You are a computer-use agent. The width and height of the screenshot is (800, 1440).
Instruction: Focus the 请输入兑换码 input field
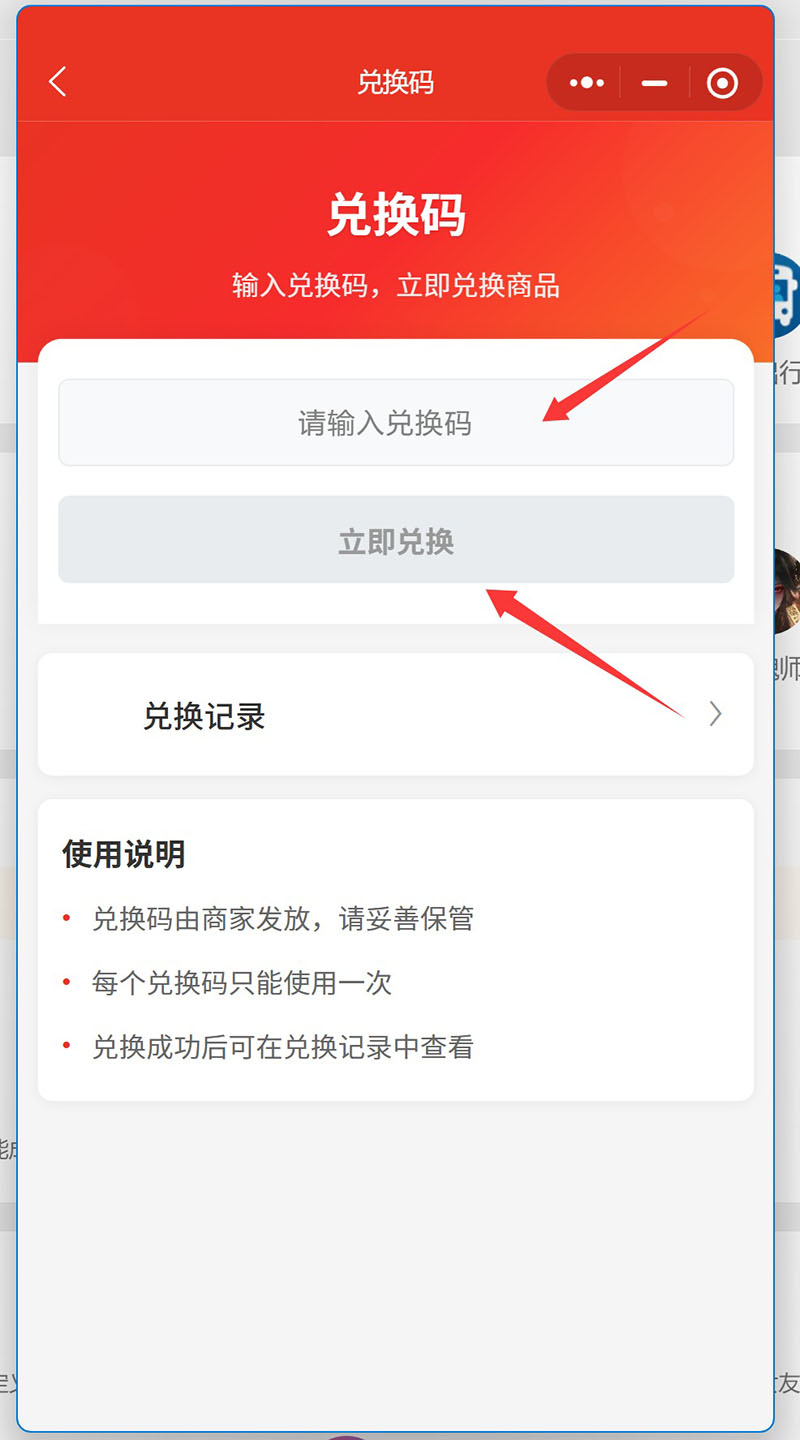pyautogui.click(x=396, y=423)
